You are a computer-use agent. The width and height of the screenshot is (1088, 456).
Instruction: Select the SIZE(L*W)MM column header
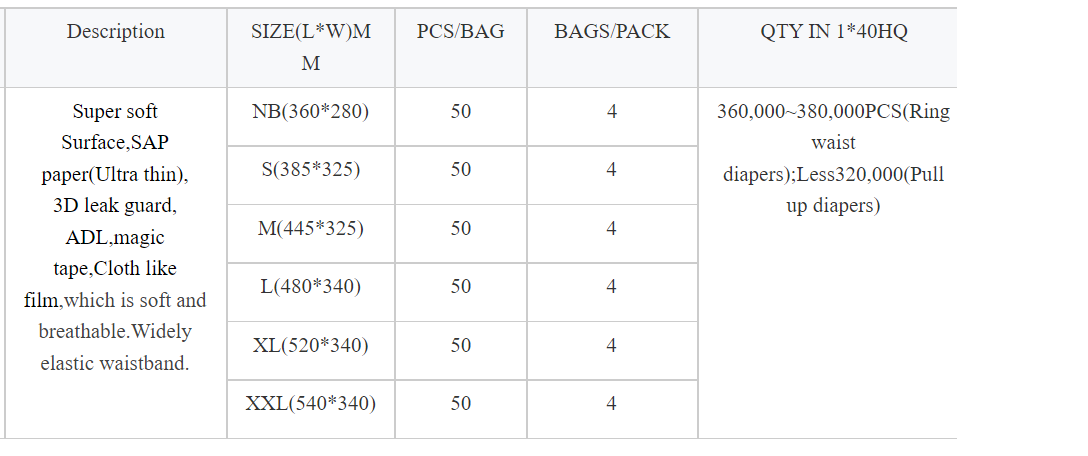(311, 47)
